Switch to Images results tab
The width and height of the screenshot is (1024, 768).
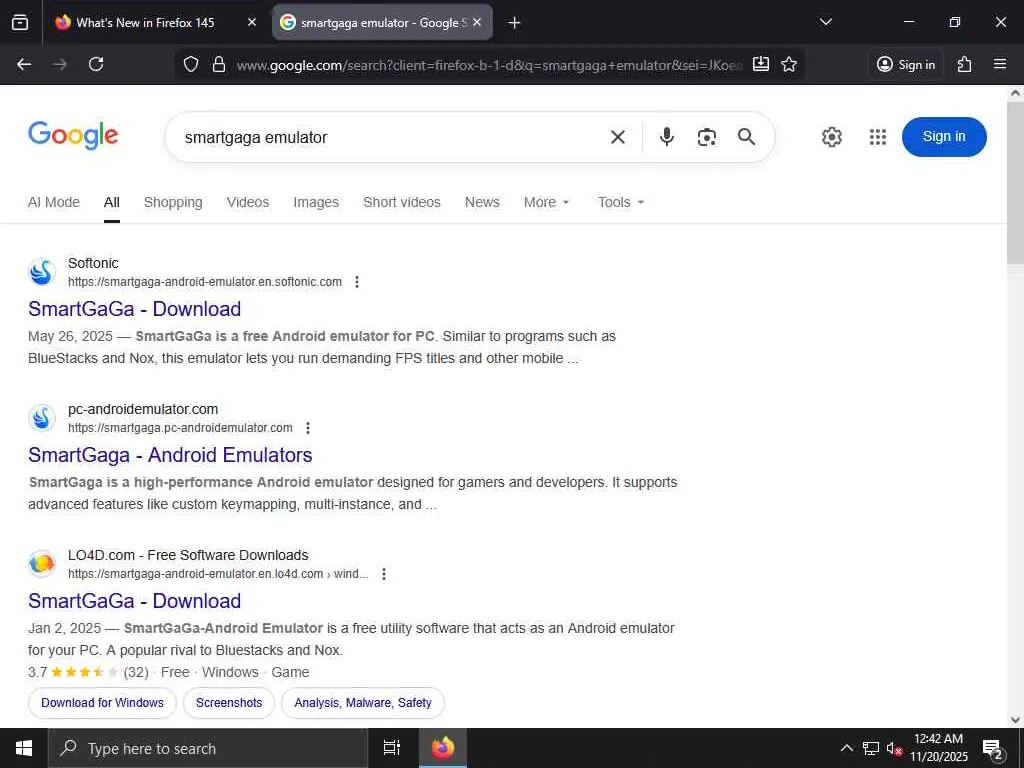coord(316,202)
